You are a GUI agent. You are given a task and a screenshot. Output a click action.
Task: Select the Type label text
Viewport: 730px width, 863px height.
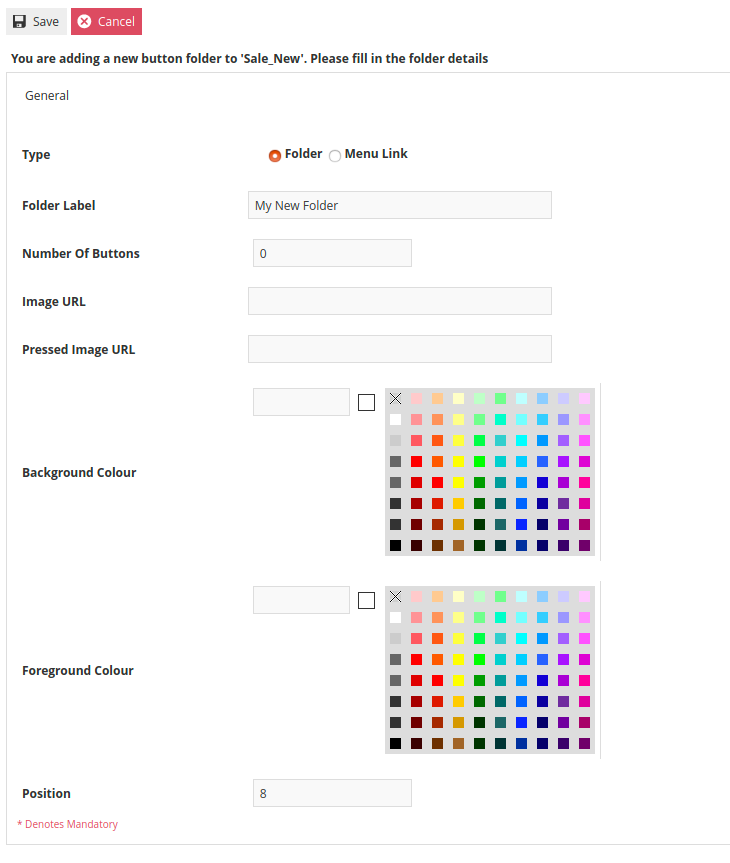click(36, 155)
